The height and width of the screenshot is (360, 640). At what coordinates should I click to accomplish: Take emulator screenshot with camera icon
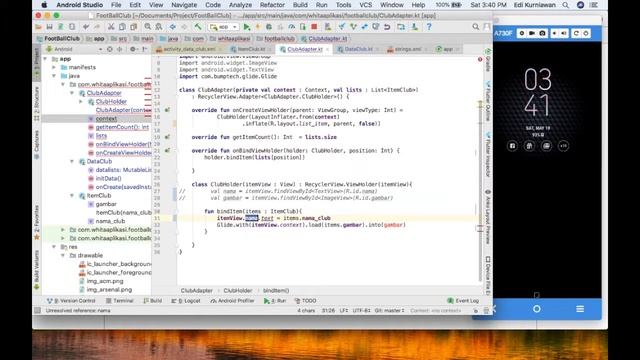pos(542,33)
